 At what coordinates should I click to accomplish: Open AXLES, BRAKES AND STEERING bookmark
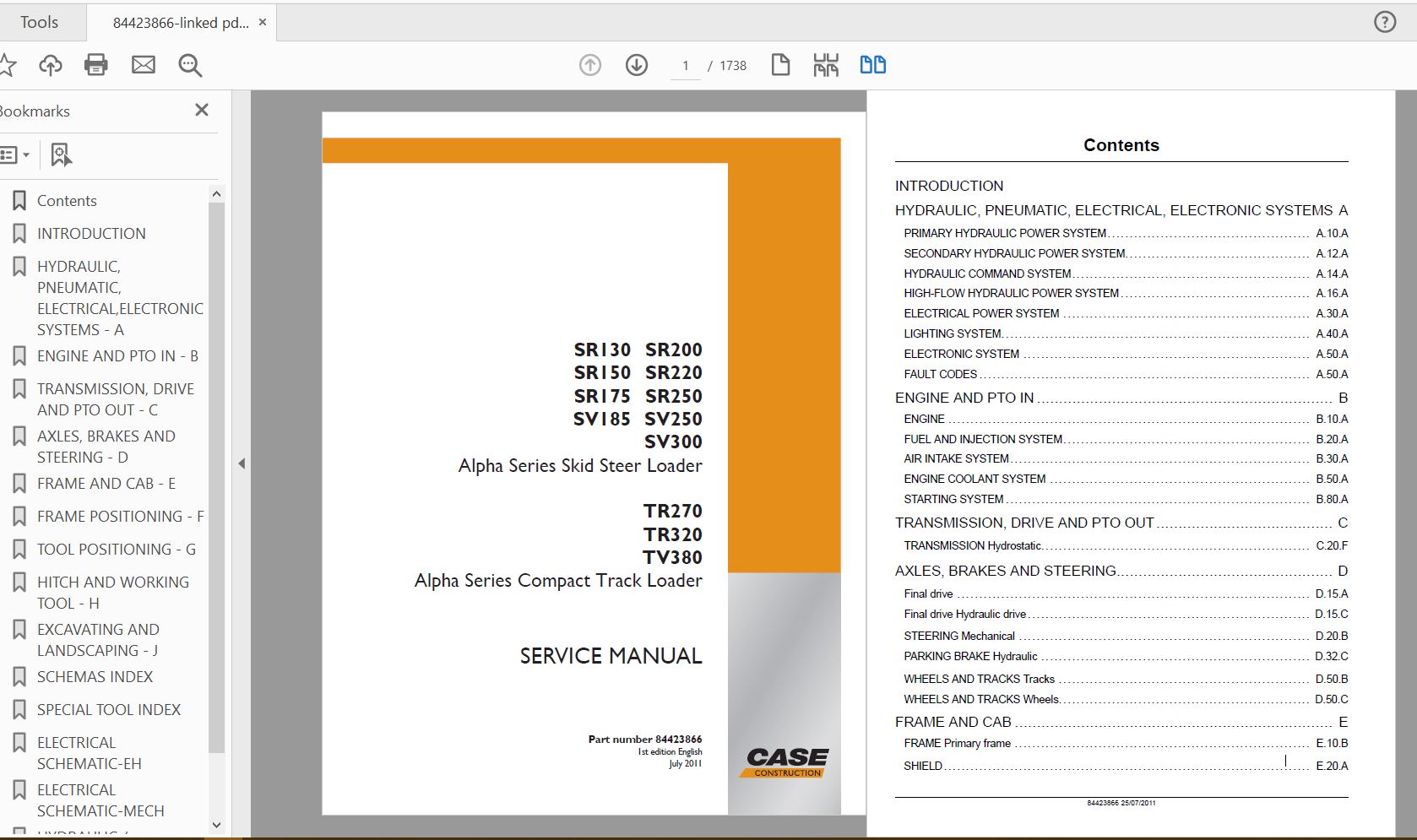click(x=106, y=447)
